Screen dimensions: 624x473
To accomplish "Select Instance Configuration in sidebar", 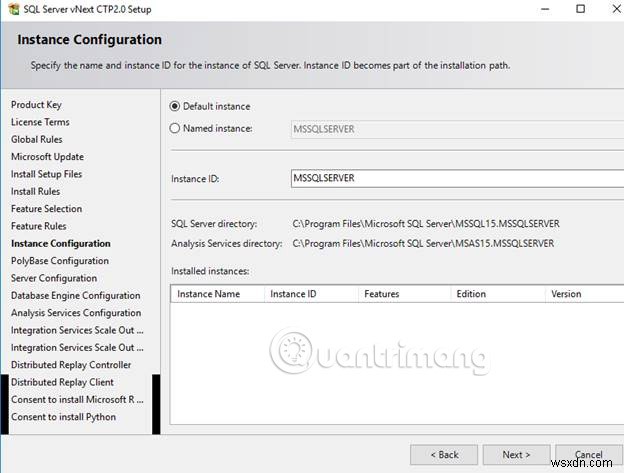I will (61, 243).
